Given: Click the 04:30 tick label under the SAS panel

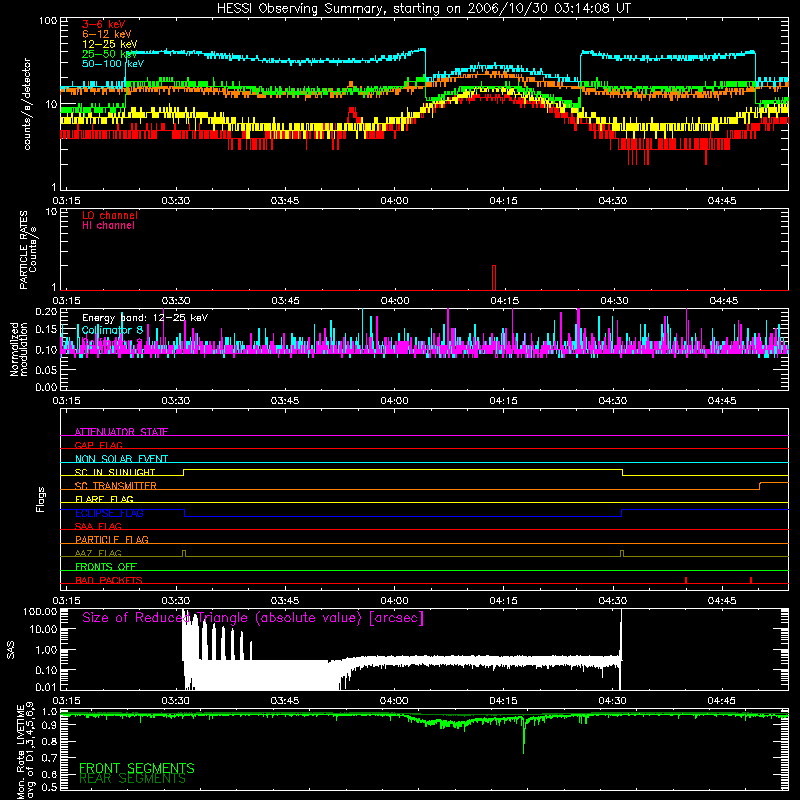Looking at the screenshot, I should coord(613,701).
